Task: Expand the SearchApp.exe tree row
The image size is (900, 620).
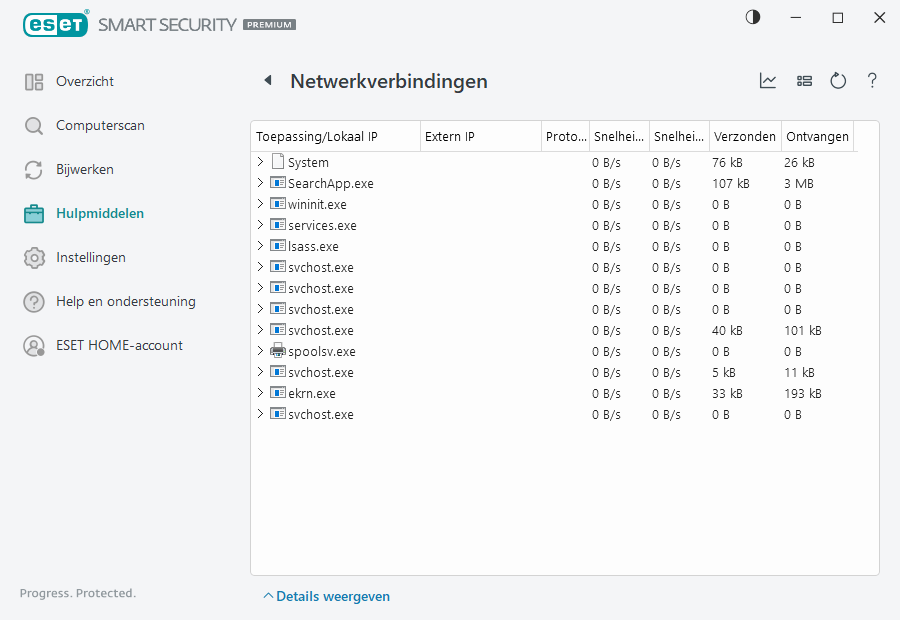Action: pos(262,183)
